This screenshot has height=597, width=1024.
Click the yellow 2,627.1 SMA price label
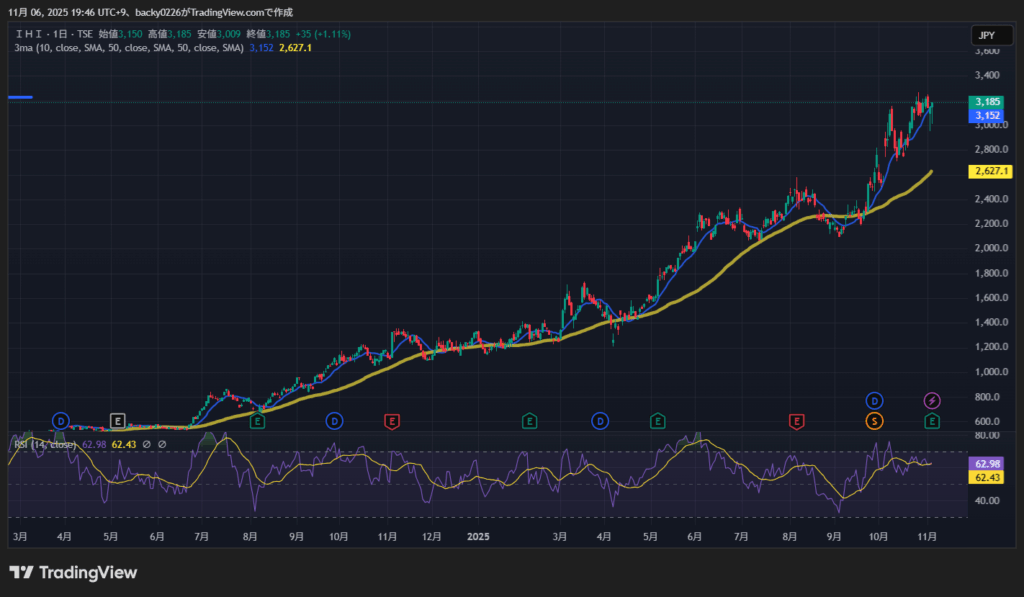click(987, 172)
